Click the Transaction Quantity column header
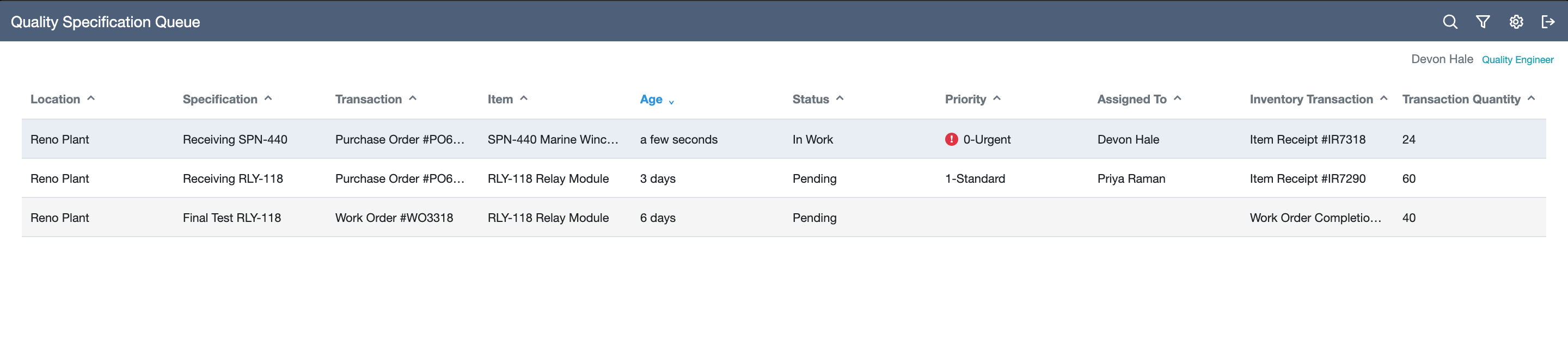The image size is (1568, 359). (x=1461, y=99)
